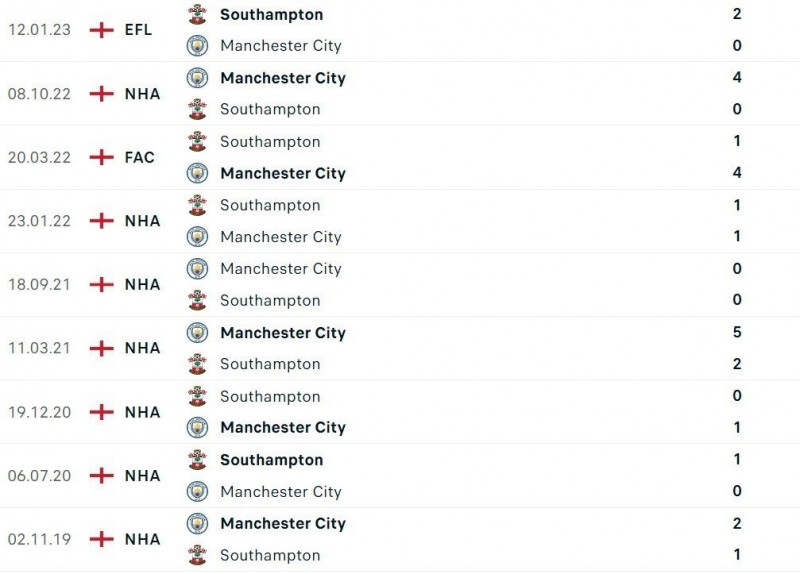Screen dimensions: 800x574
Task: Open the match dated 02.11.19
Action: tap(39, 539)
